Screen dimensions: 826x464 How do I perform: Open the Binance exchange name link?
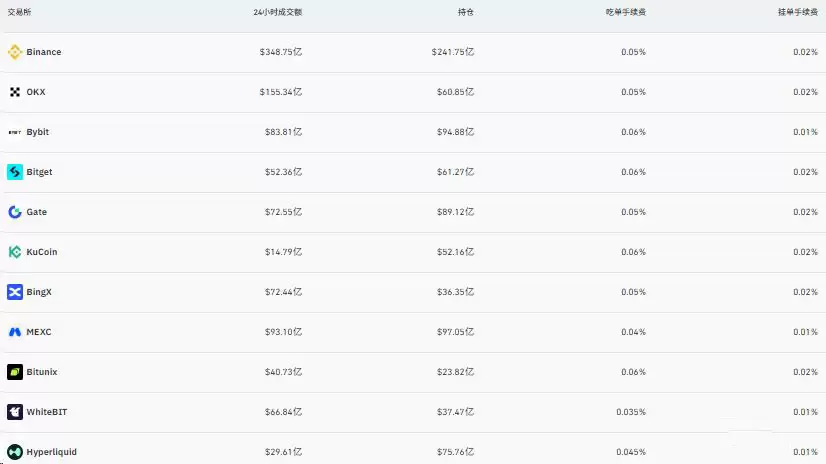[x=44, y=52]
